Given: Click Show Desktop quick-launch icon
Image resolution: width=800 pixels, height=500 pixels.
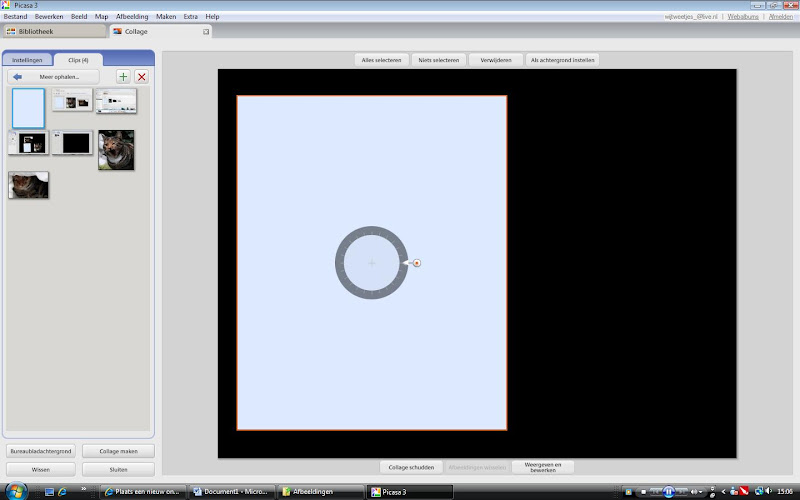Looking at the screenshot, I should 49,492.
